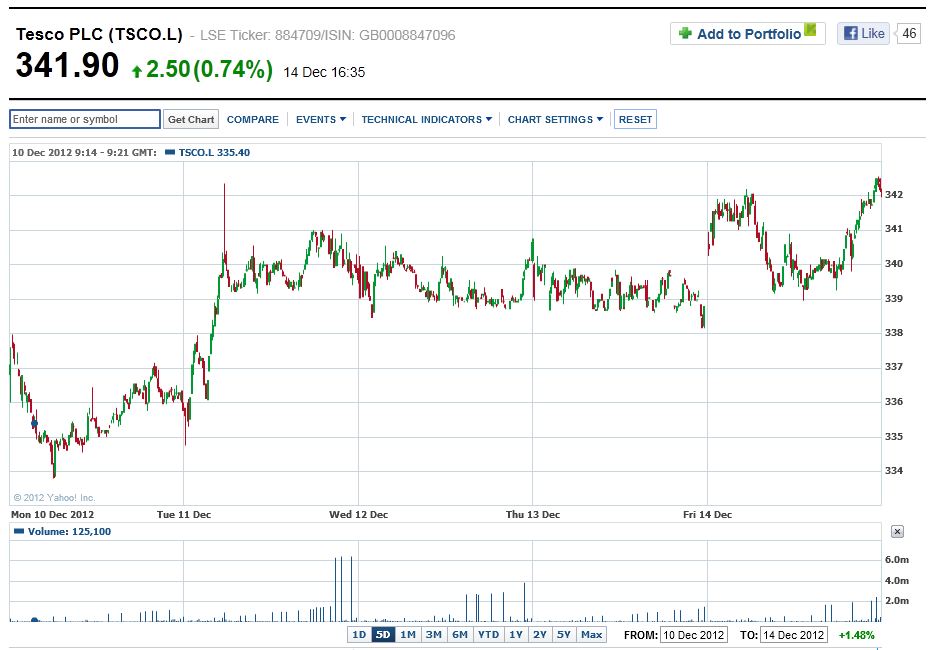Switch chart range to 1M
Viewport: 931px width, 650px height.
coord(408,635)
